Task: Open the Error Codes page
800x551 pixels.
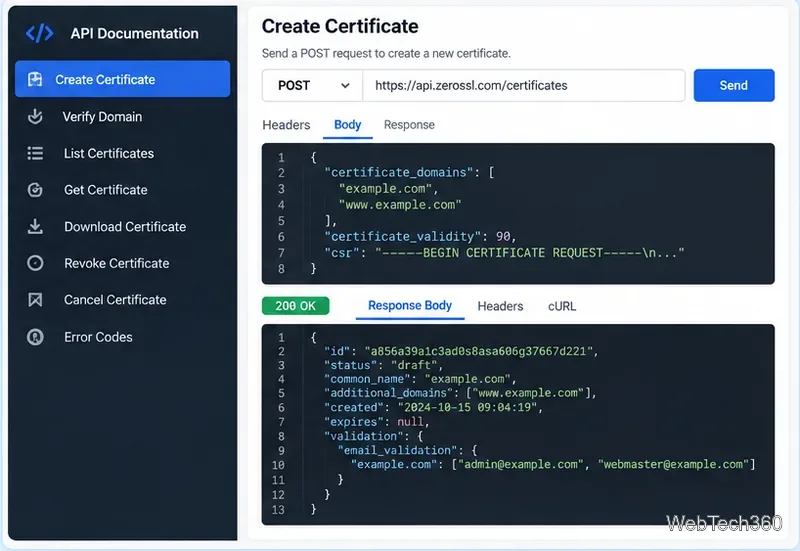Action: (98, 337)
